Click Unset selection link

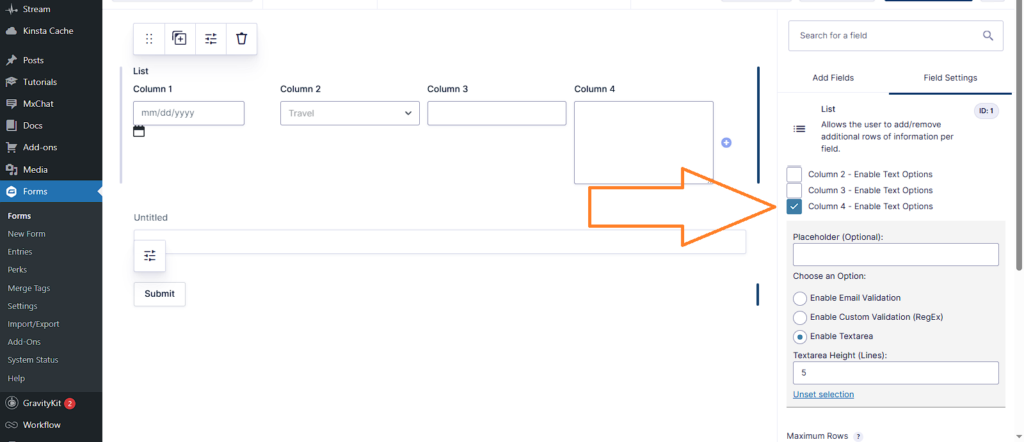823,394
